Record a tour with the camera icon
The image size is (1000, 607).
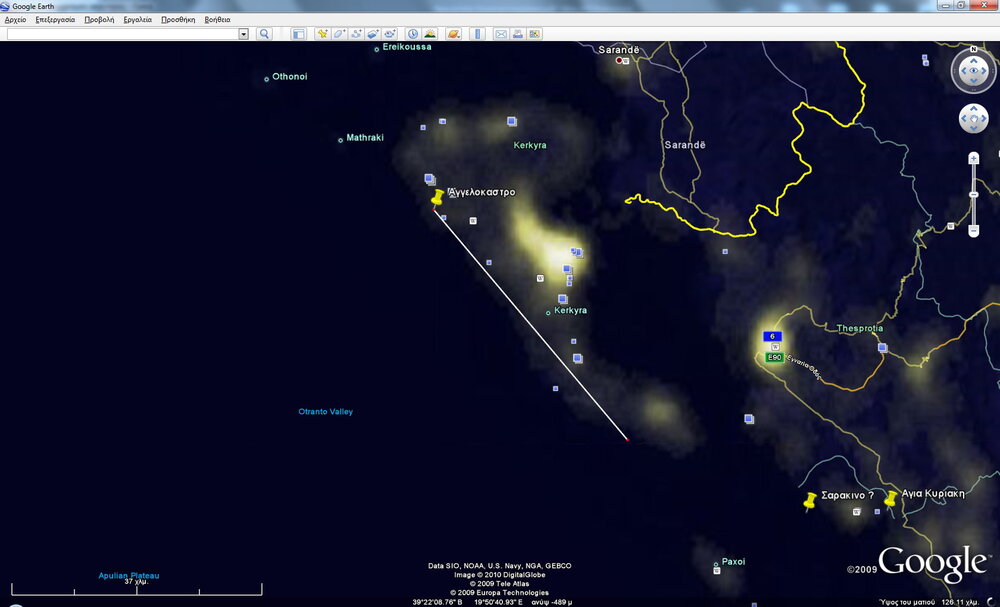(x=388, y=34)
